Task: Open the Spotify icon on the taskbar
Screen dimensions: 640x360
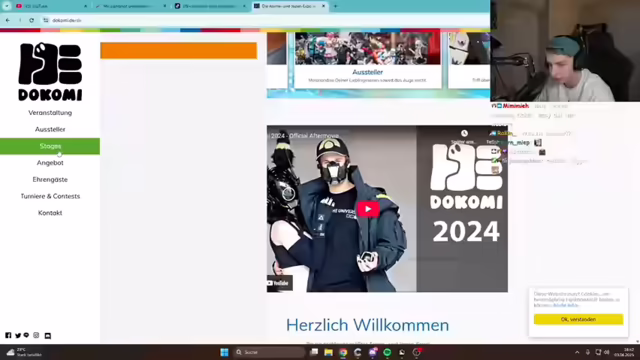Action: click(387, 352)
